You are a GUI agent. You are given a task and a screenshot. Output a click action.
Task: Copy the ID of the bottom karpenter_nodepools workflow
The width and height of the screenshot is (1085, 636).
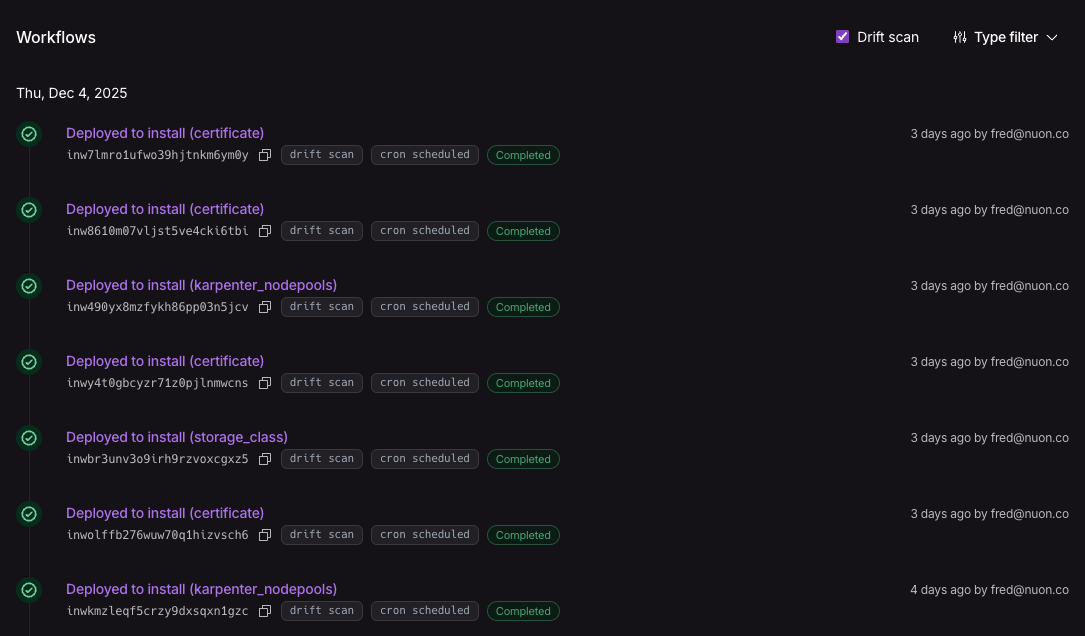coord(264,611)
